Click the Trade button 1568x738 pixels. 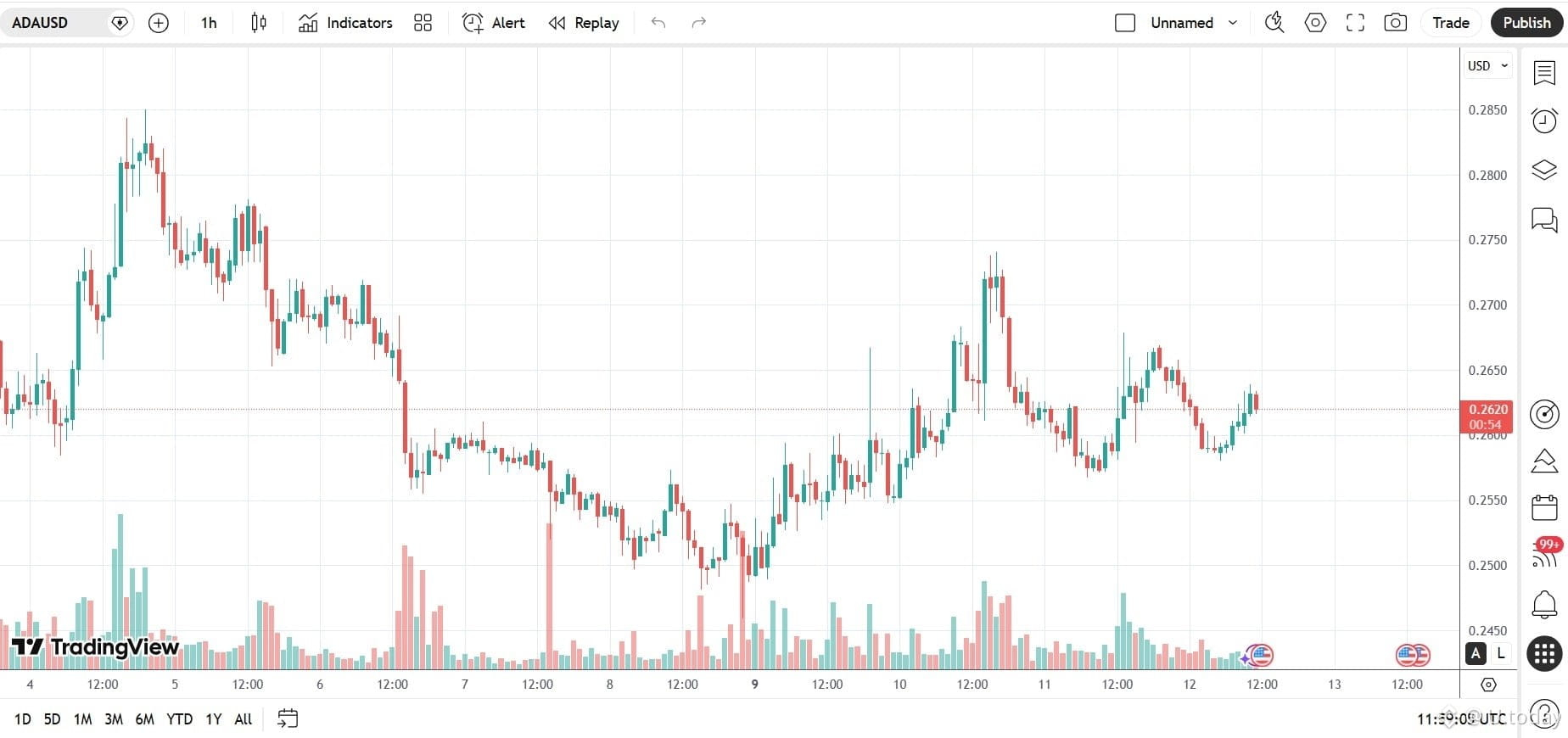click(x=1450, y=22)
